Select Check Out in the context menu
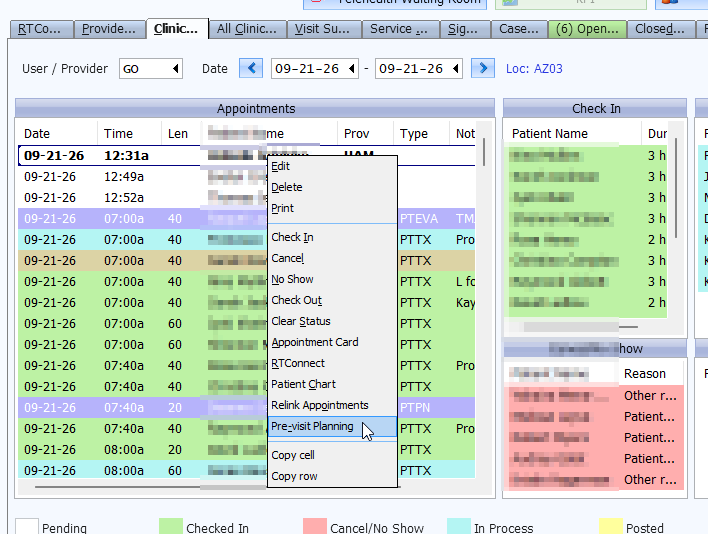 tap(332, 300)
